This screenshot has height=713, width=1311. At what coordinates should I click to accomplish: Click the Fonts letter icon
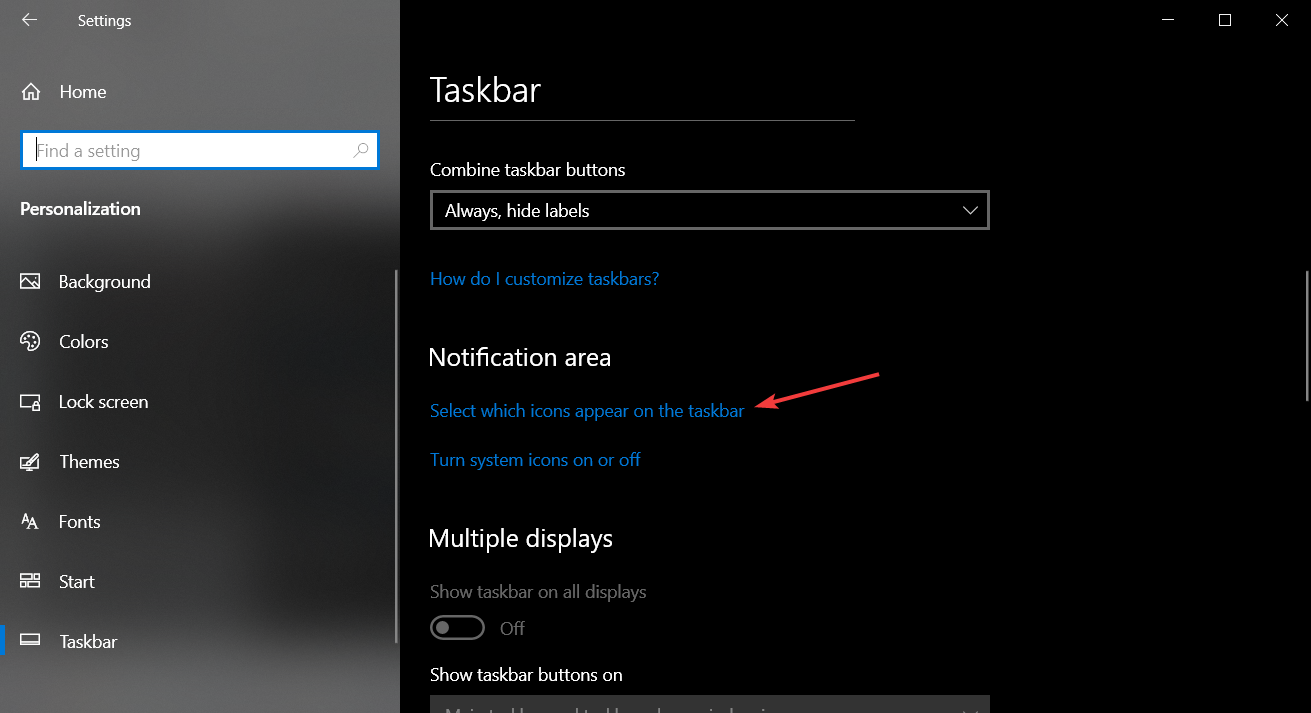pyautogui.click(x=30, y=522)
